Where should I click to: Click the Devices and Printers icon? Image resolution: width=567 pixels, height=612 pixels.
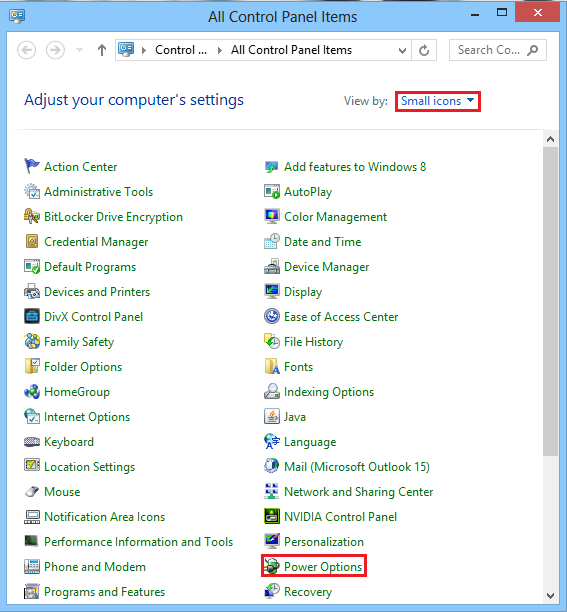[32, 291]
